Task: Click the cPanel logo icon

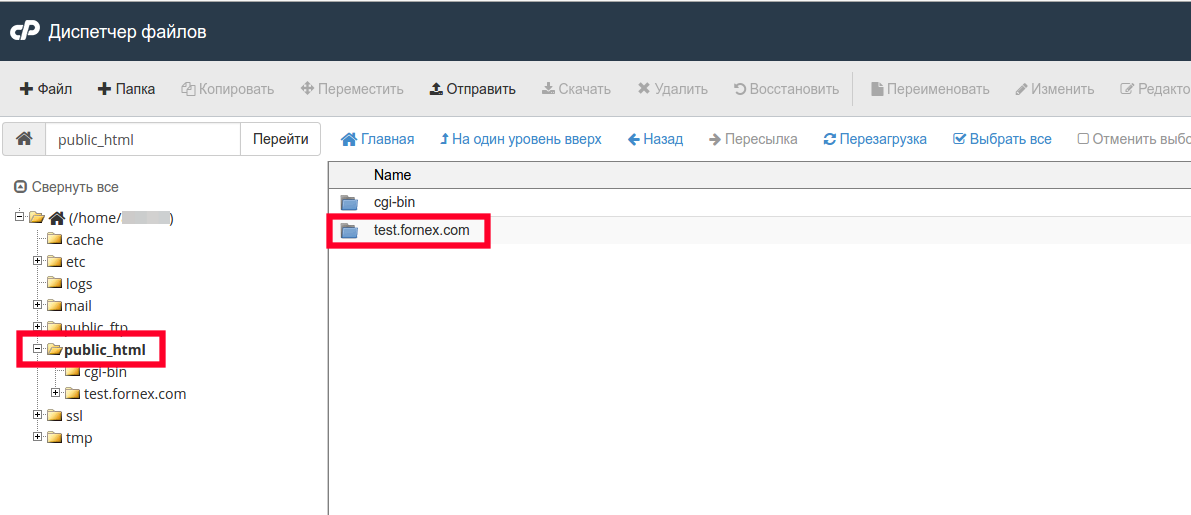Action: (24, 32)
